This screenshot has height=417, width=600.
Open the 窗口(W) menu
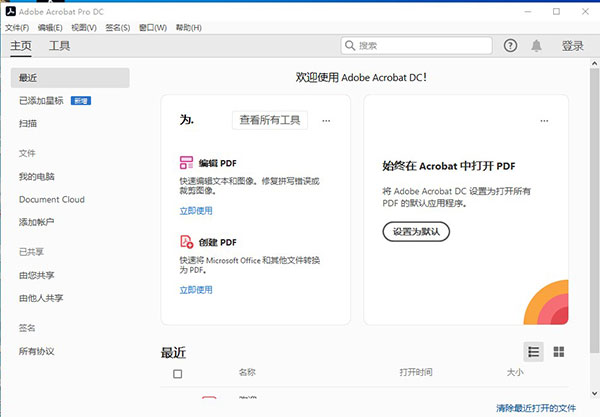click(x=153, y=28)
